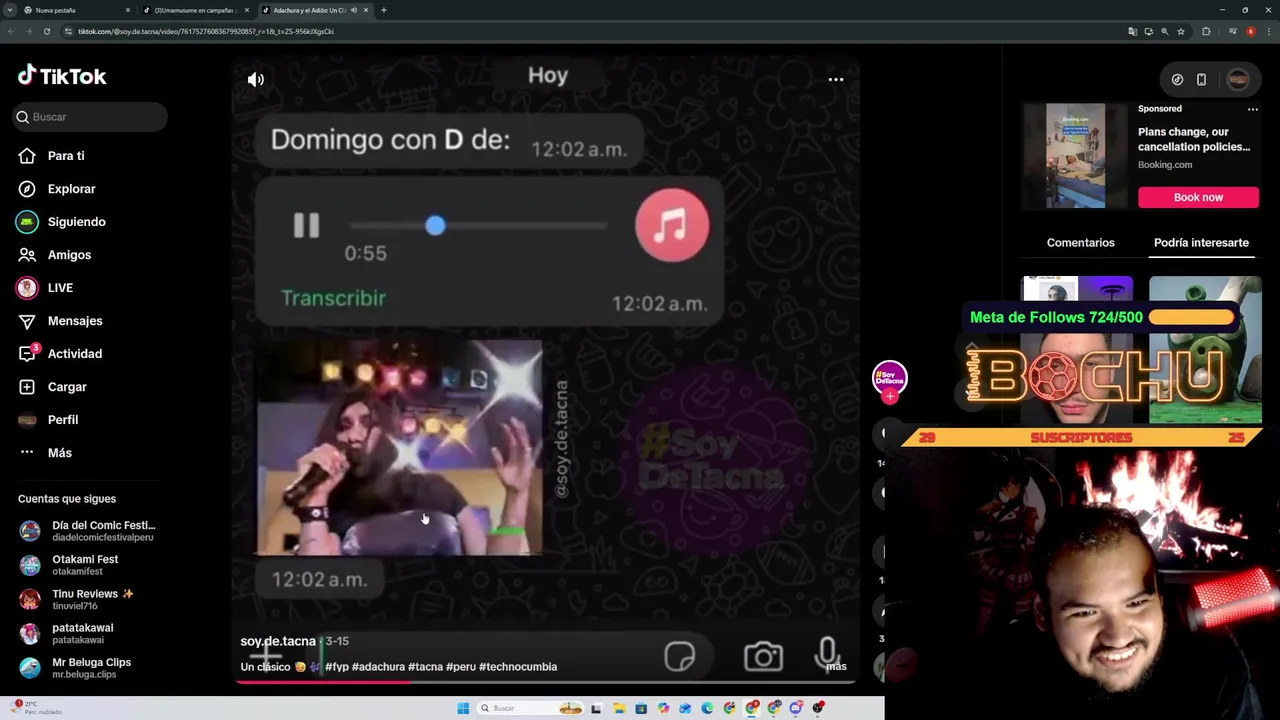Click the #adachura hashtag
This screenshot has width=1280, height=720.
pos(378,667)
